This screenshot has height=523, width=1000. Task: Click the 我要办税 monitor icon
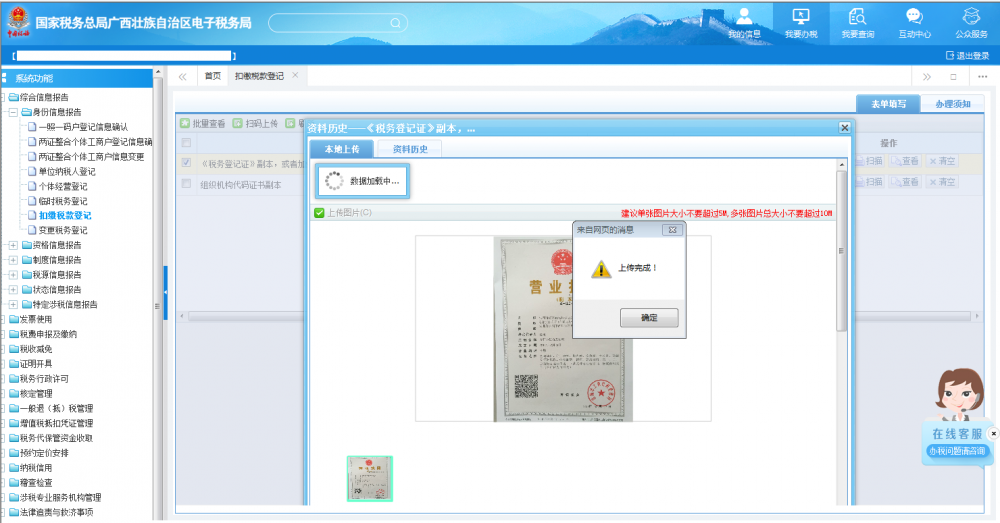(x=800, y=16)
